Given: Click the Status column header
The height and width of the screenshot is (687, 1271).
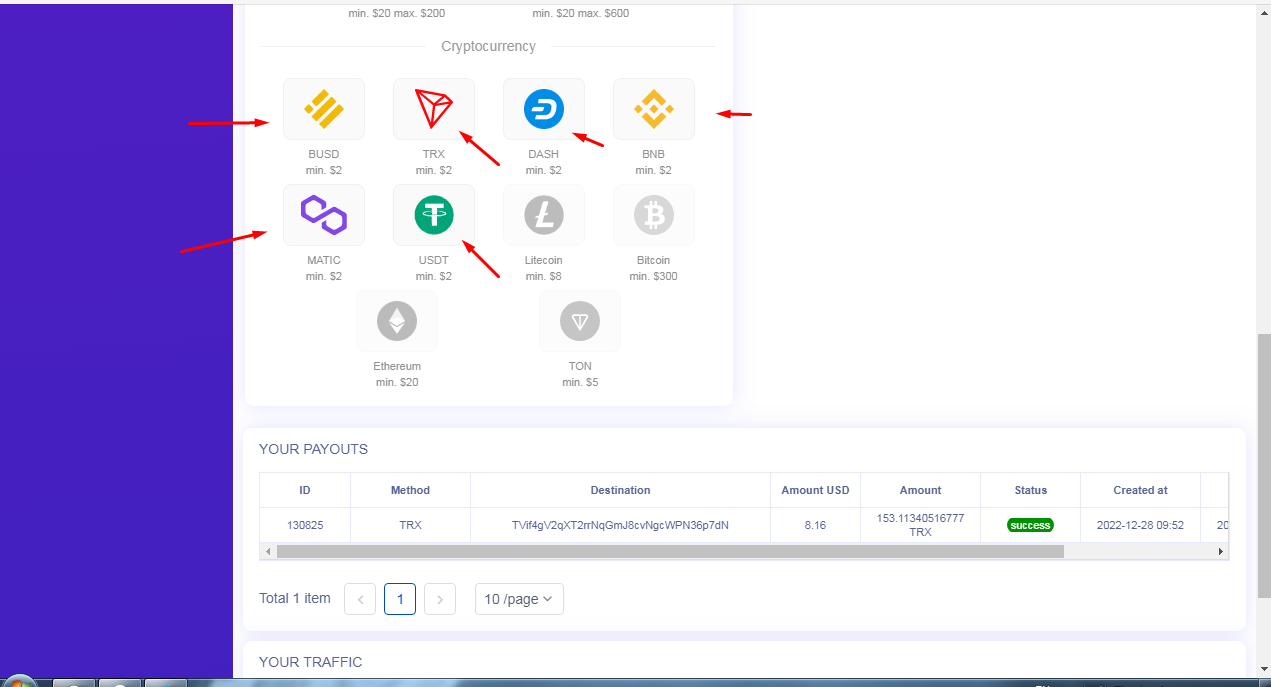Looking at the screenshot, I should 1030,490.
